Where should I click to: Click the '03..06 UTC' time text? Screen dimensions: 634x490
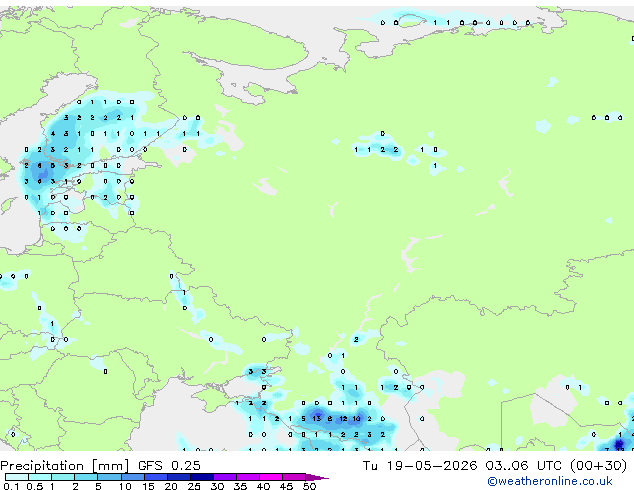point(524,466)
